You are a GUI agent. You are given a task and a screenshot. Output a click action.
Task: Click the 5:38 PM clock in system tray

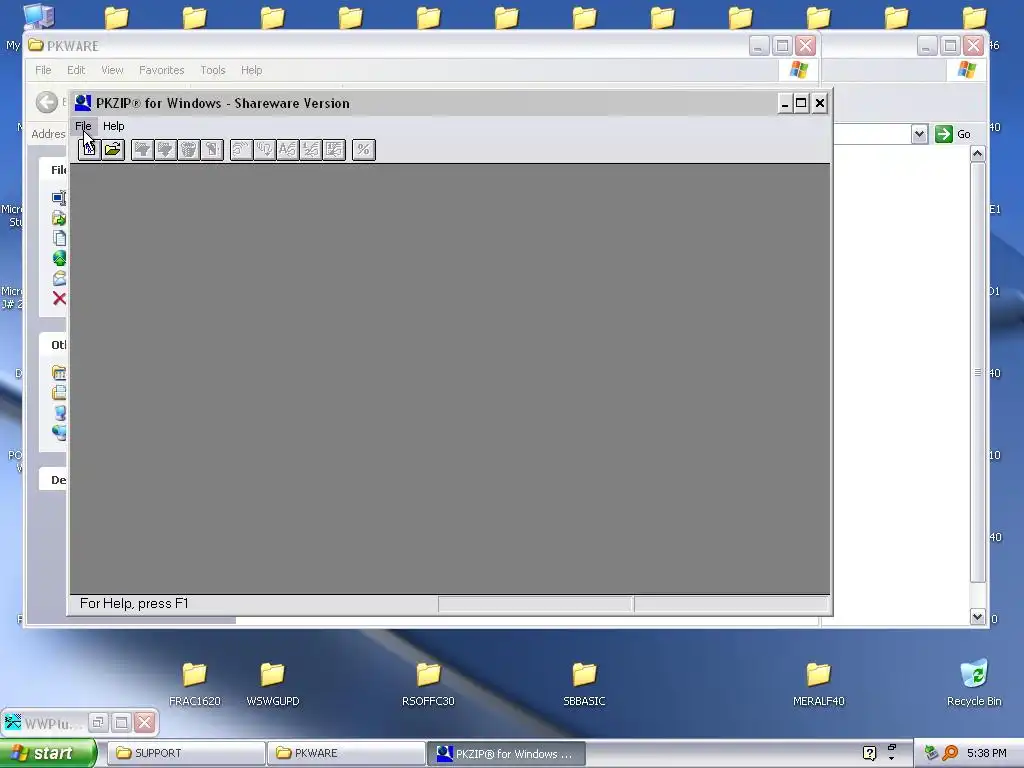pos(987,753)
